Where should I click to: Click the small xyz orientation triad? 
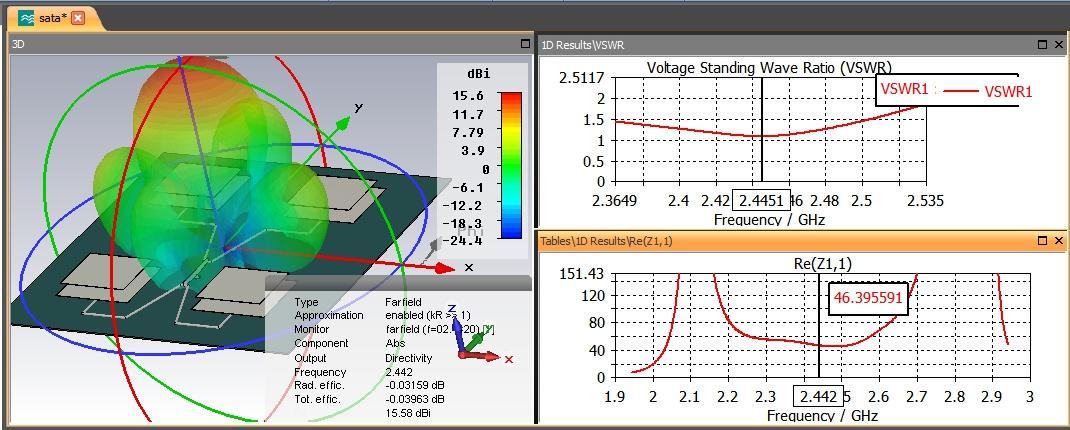[x=478, y=336]
